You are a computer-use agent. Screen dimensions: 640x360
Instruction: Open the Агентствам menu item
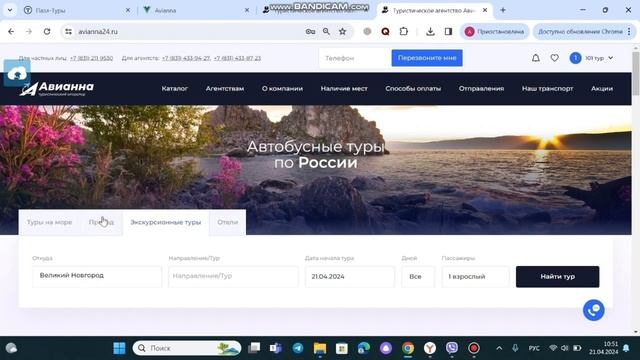[x=225, y=89]
